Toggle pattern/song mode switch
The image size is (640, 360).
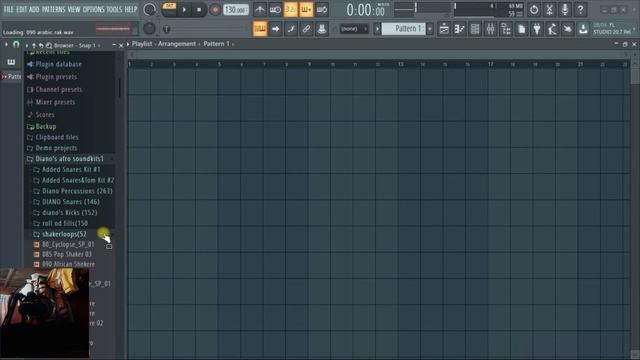(x=169, y=9)
